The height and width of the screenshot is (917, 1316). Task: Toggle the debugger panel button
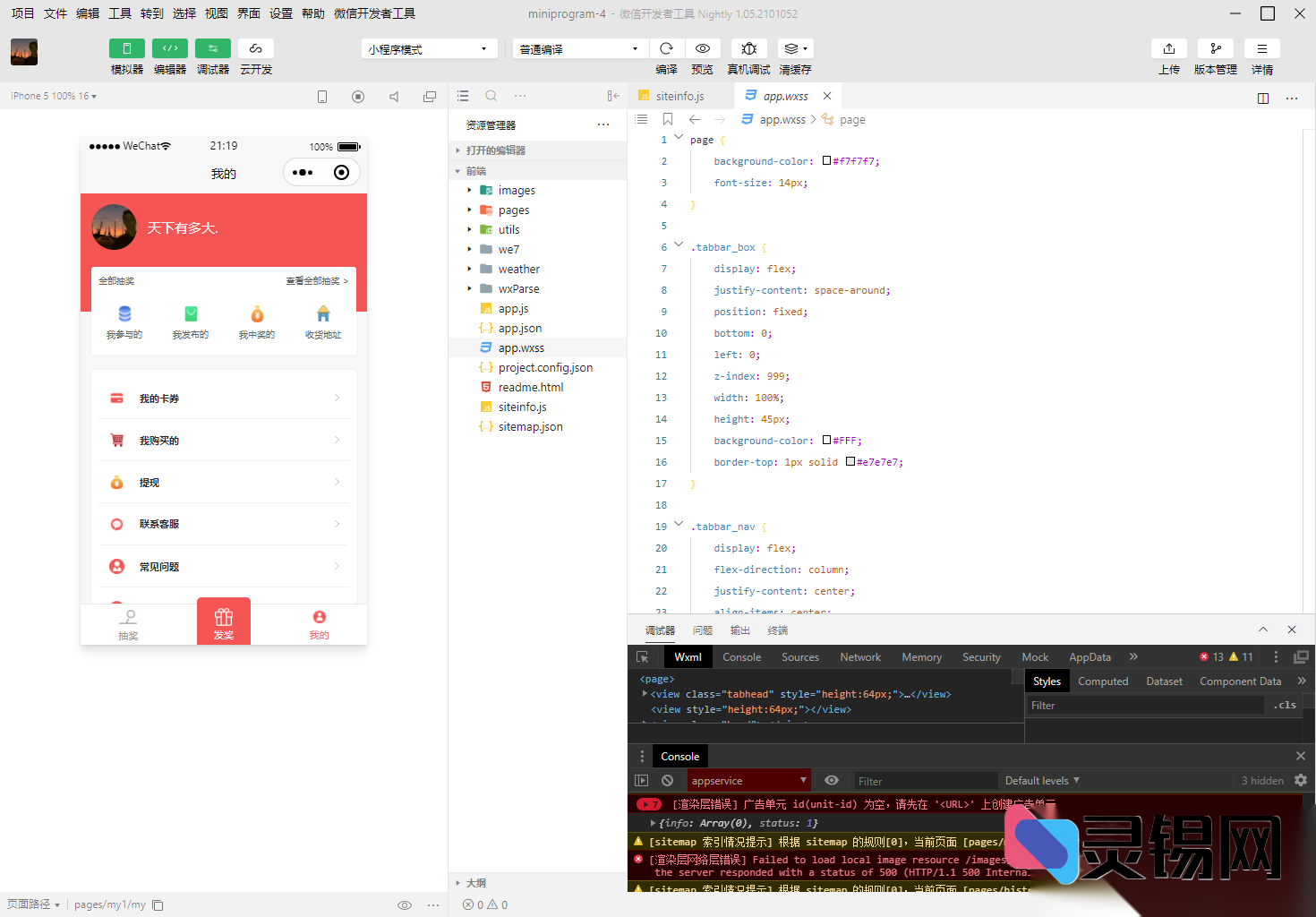(213, 48)
